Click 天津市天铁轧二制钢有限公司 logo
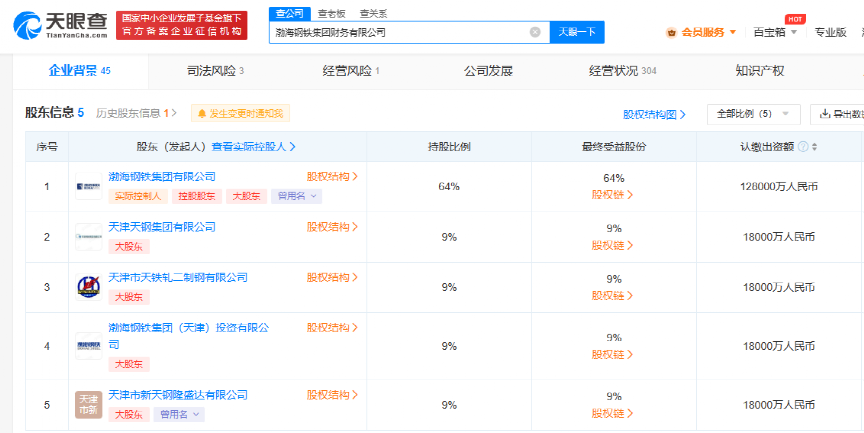Viewport: 864px width, 433px height. pyautogui.click(x=89, y=287)
